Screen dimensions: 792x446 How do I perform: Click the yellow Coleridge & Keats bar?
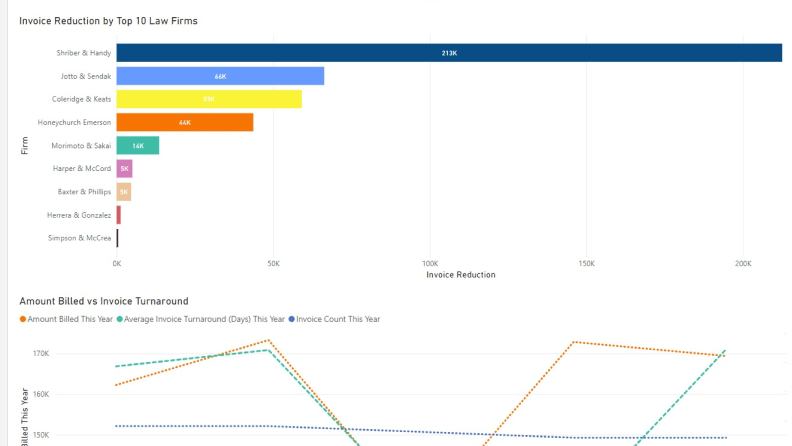click(x=209, y=99)
